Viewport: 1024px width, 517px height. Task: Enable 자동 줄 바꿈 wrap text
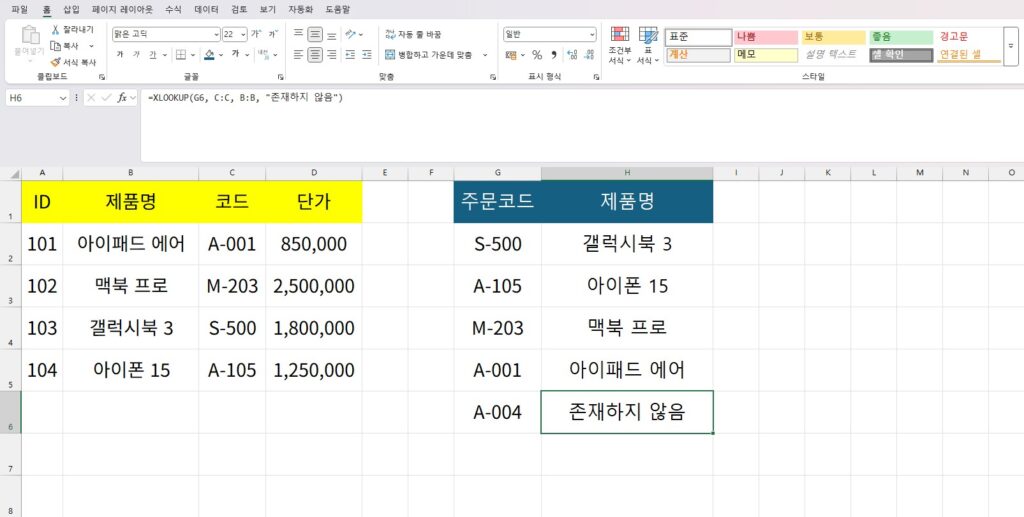coord(413,34)
